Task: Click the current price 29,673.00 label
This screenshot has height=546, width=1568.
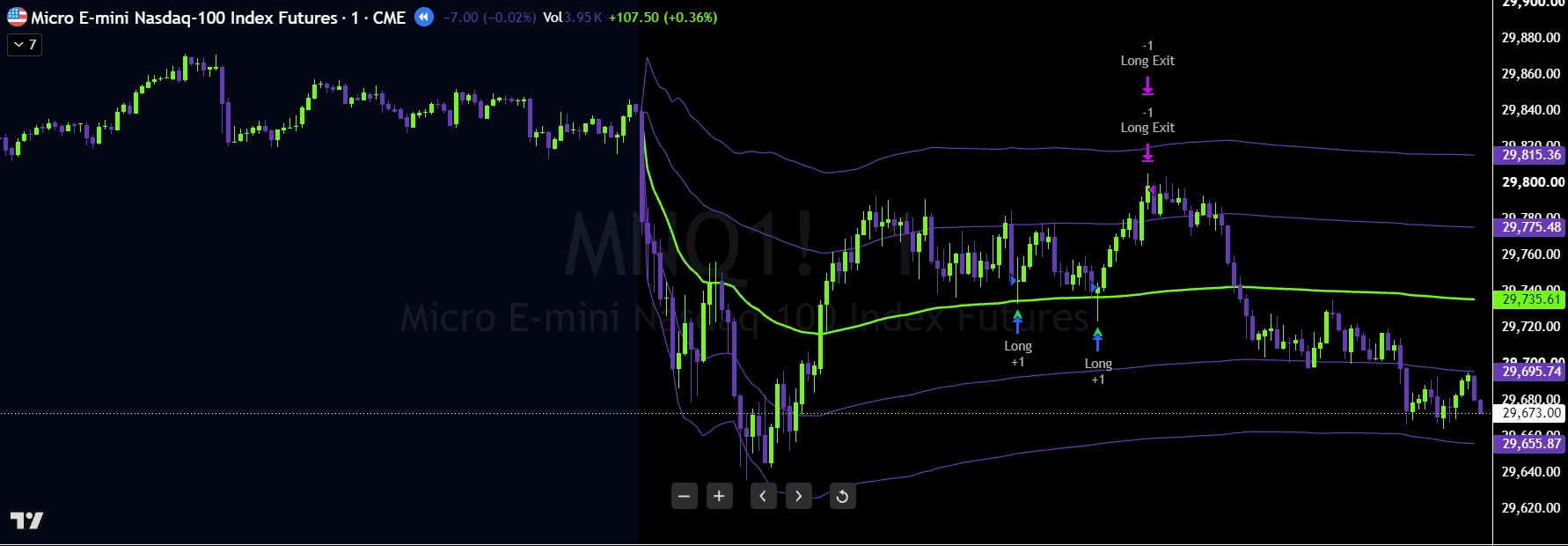Action: tap(1530, 413)
